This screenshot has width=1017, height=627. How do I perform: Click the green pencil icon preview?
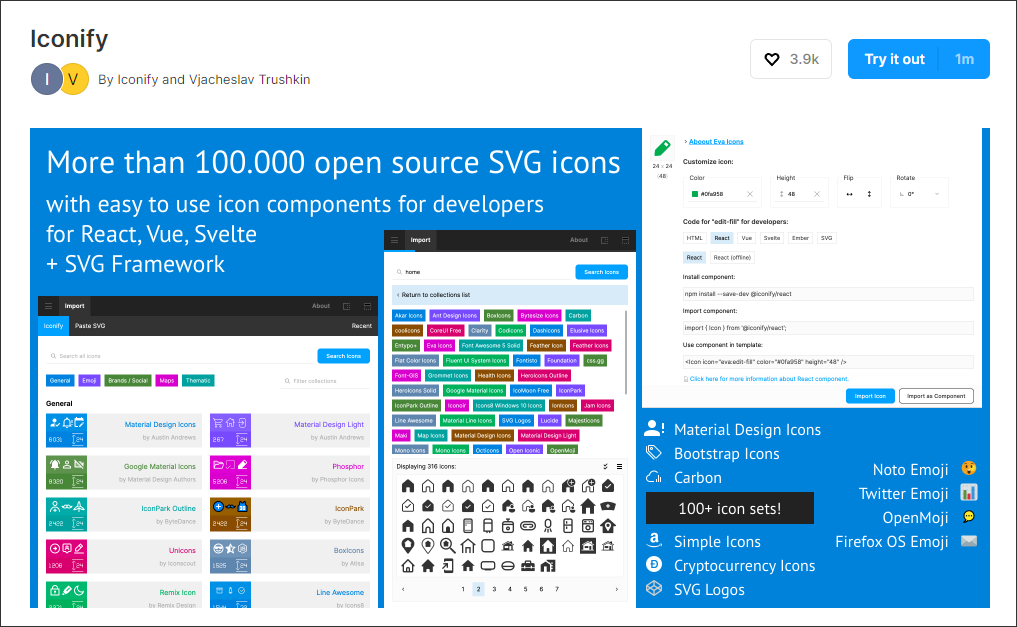point(662,148)
